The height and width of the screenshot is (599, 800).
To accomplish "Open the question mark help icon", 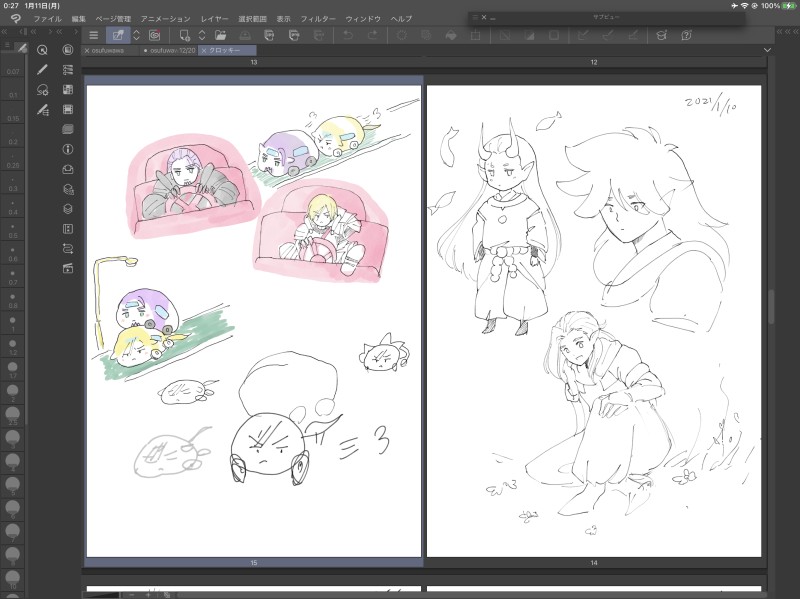I will tap(686, 35).
